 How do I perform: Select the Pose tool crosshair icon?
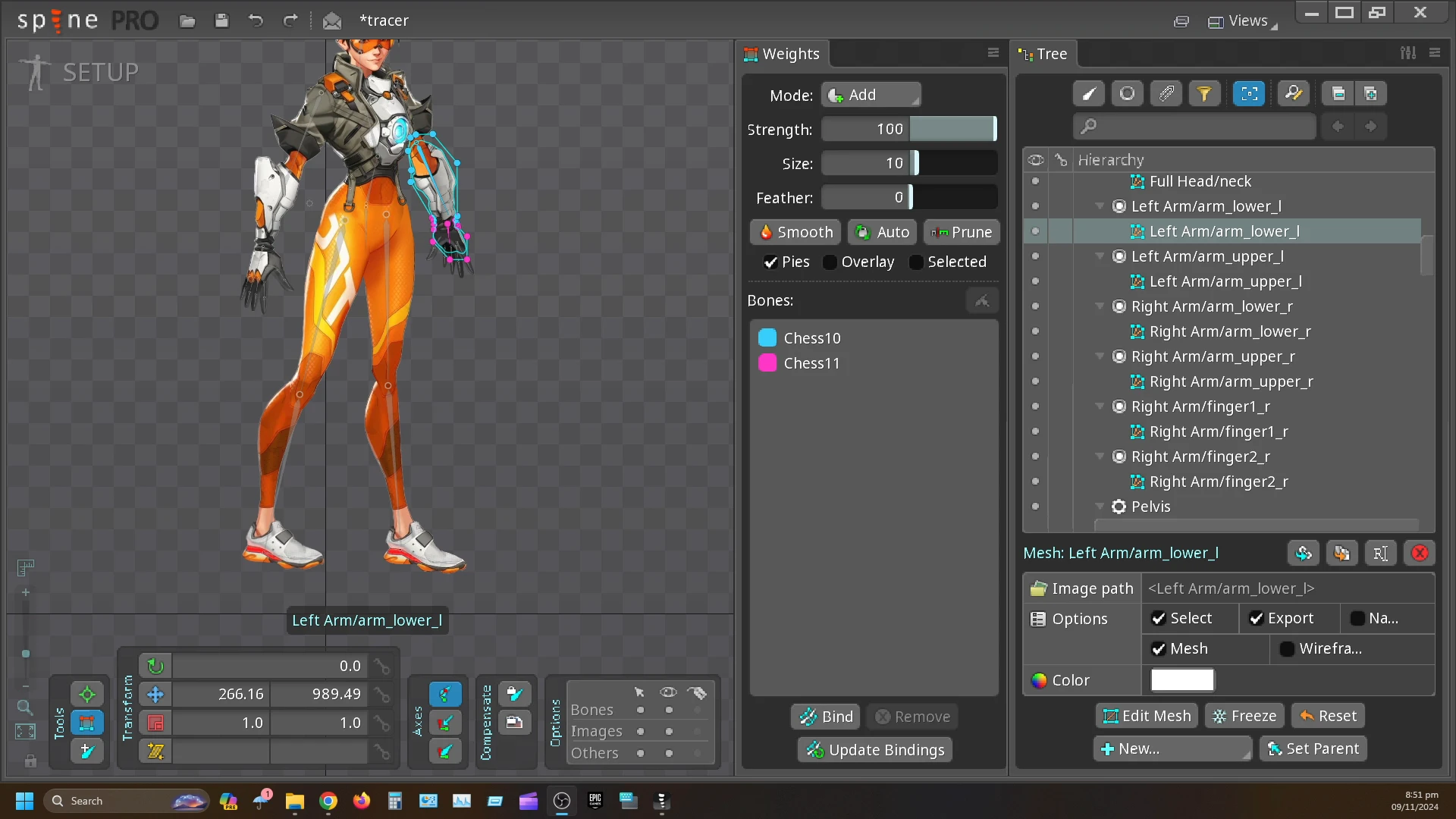[x=87, y=694]
